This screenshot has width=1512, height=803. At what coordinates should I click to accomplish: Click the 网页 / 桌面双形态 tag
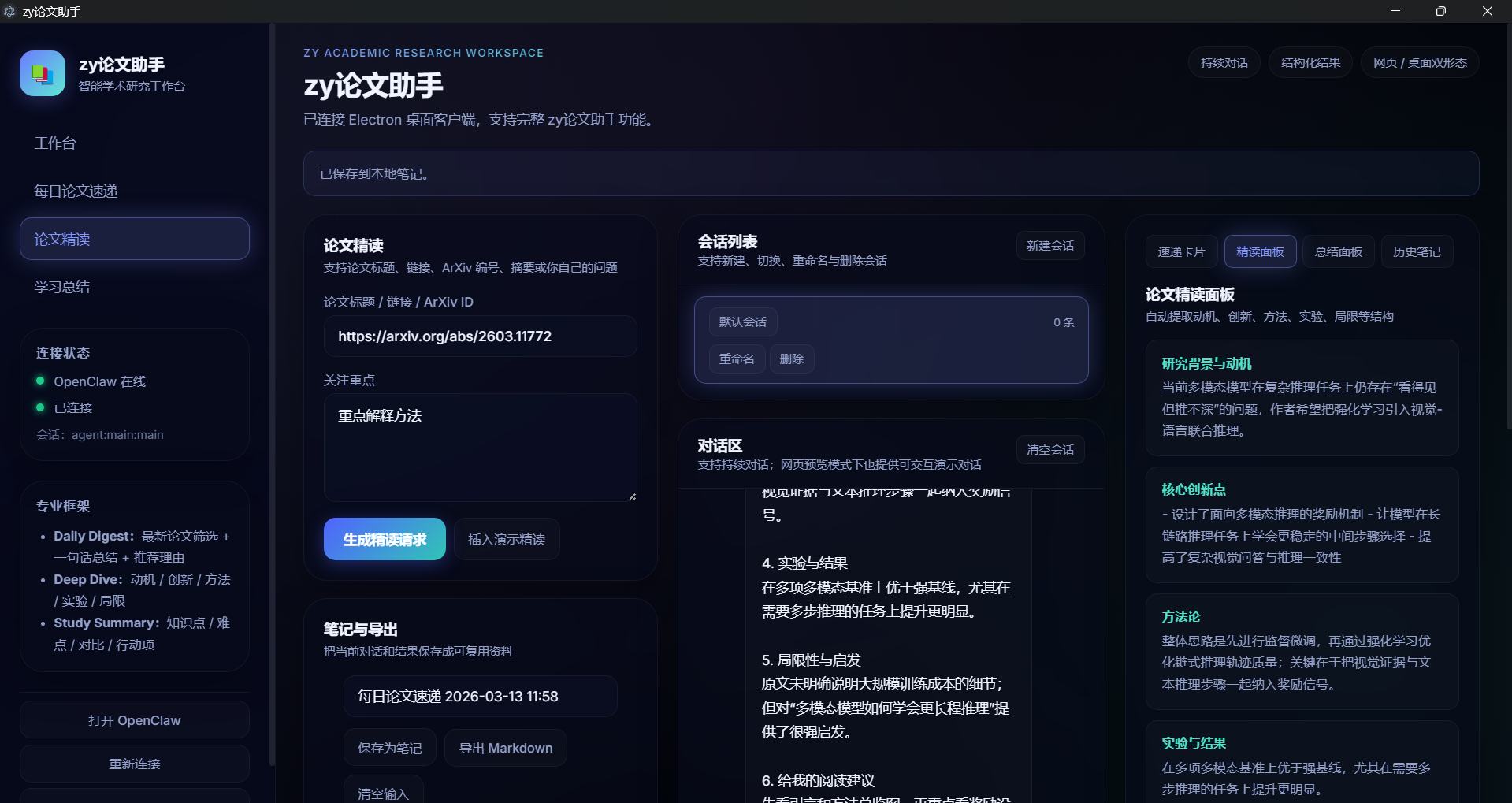tap(1420, 63)
